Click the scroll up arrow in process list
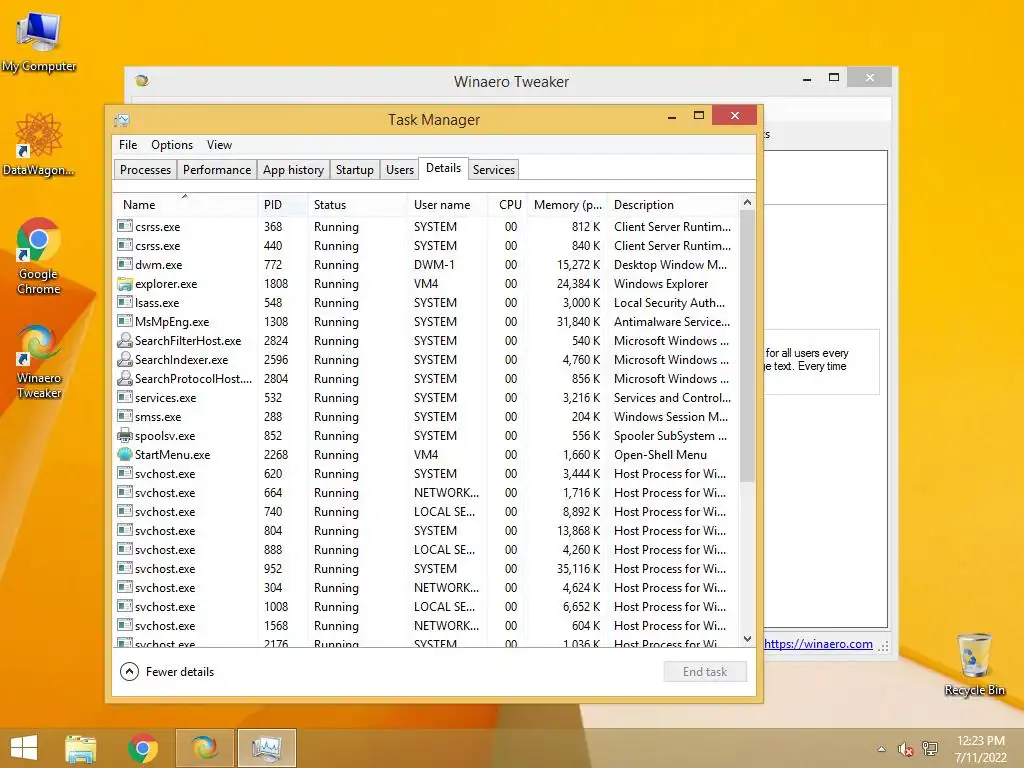 748,202
